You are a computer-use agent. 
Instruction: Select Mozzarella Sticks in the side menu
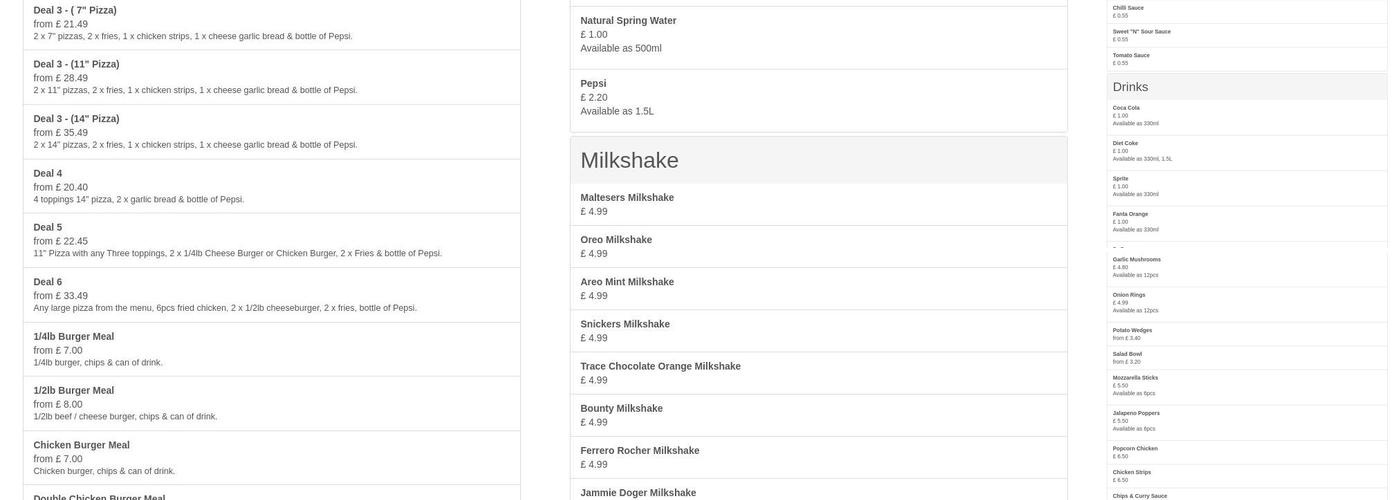click(1247, 386)
